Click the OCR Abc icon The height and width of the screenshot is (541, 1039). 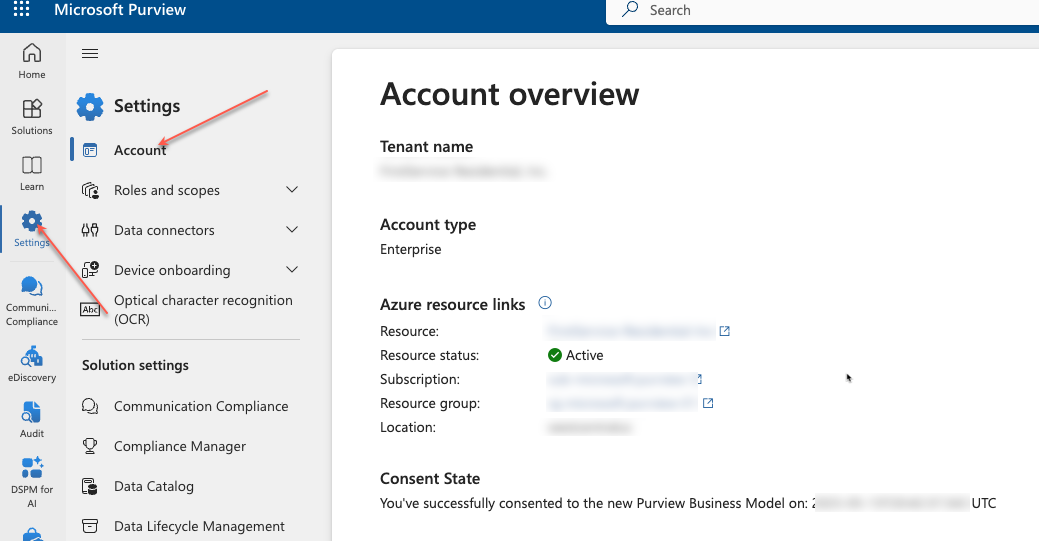tap(90, 310)
